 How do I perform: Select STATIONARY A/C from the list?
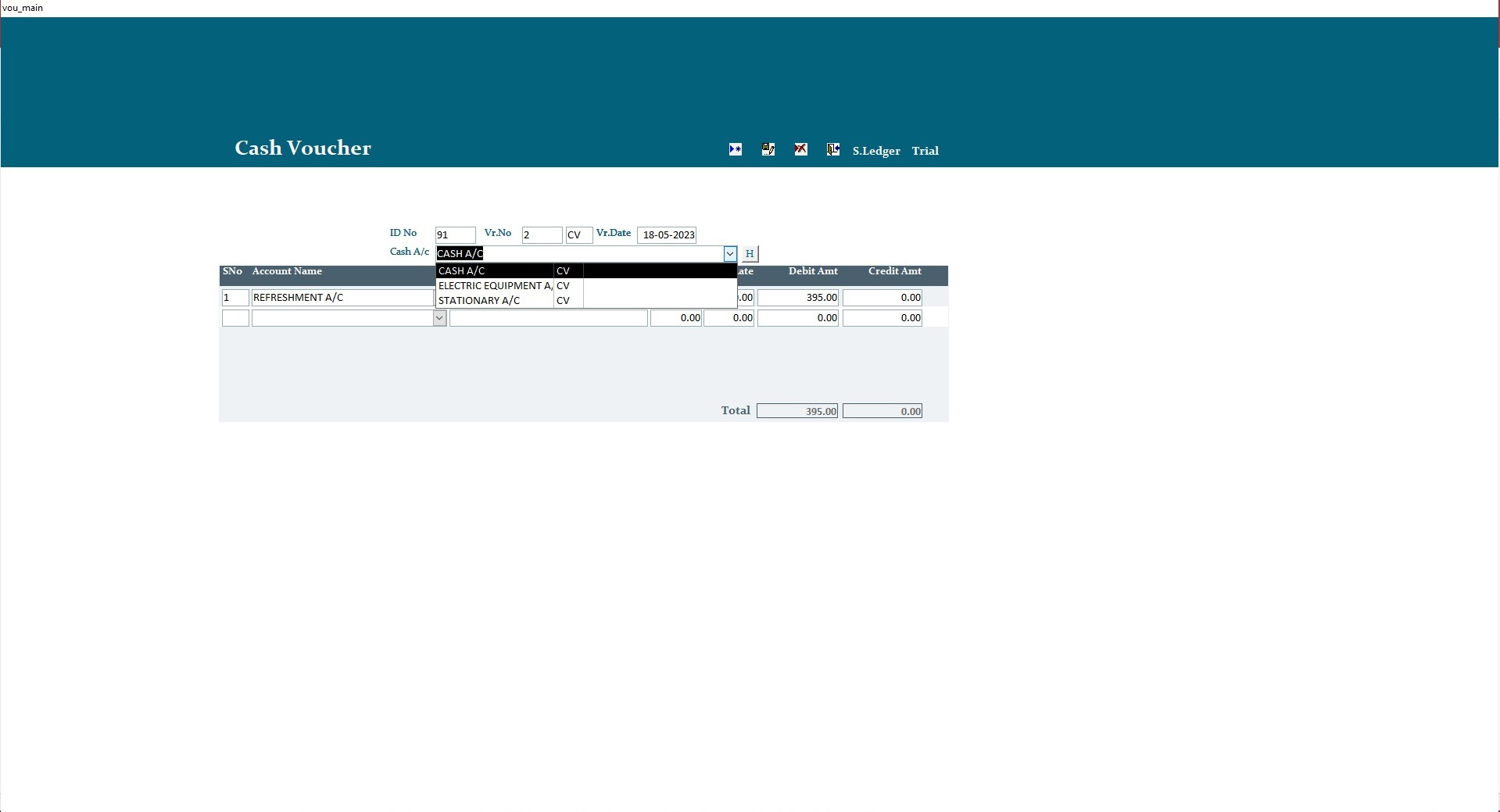586,300
